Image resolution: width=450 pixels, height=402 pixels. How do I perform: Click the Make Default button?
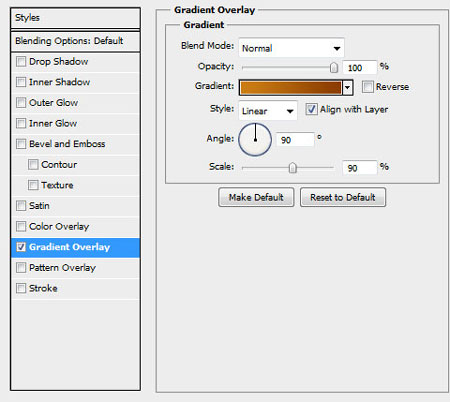(x=256, y=197)
